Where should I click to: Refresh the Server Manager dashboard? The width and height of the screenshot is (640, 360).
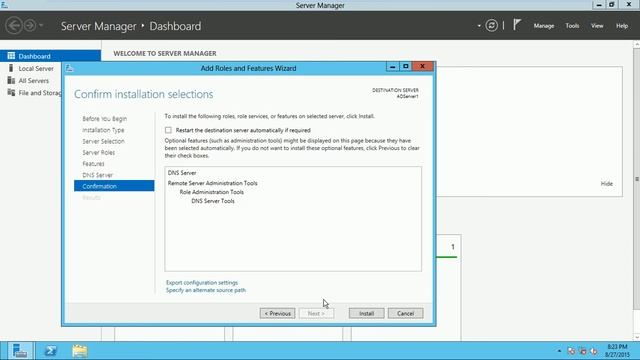pyautogui.click(x=491, y=26)
